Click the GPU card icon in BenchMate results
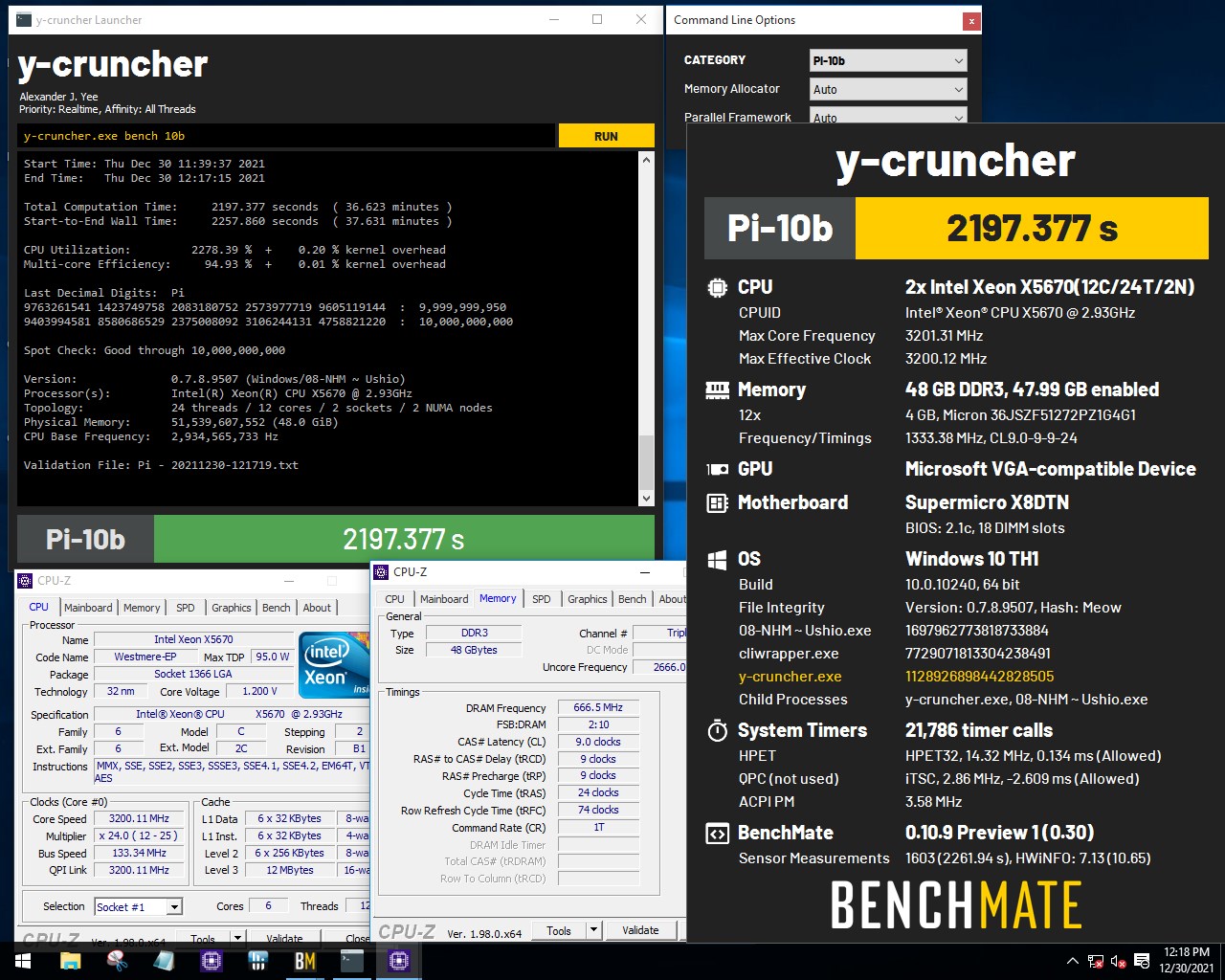The width and height of the screenshot is (1225, 980). pyautogui.click(x=717, y=469)
